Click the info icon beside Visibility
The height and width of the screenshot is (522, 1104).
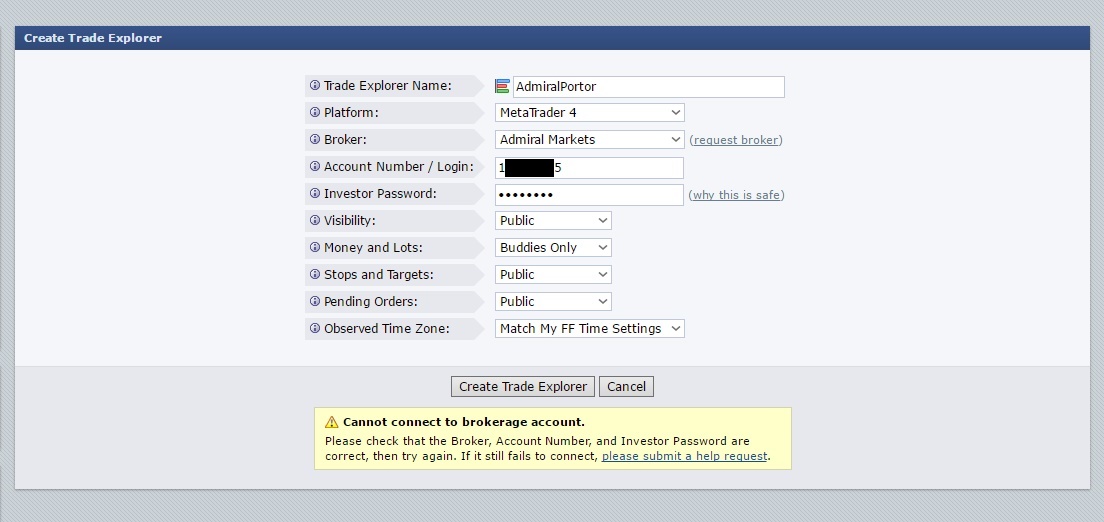315,220
